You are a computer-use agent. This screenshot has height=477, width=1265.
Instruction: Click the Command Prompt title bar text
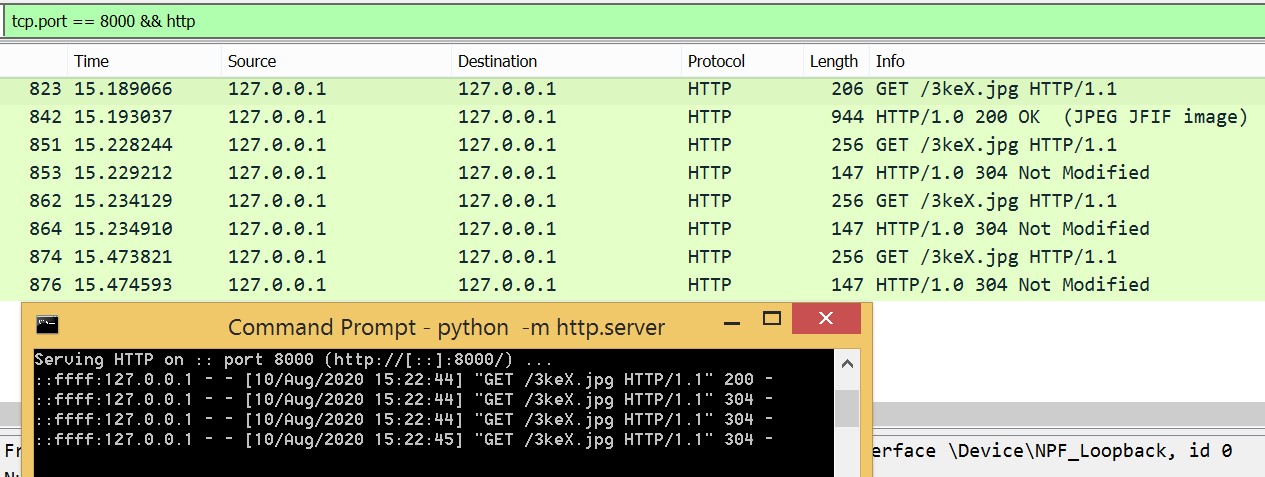coord(446,327)
